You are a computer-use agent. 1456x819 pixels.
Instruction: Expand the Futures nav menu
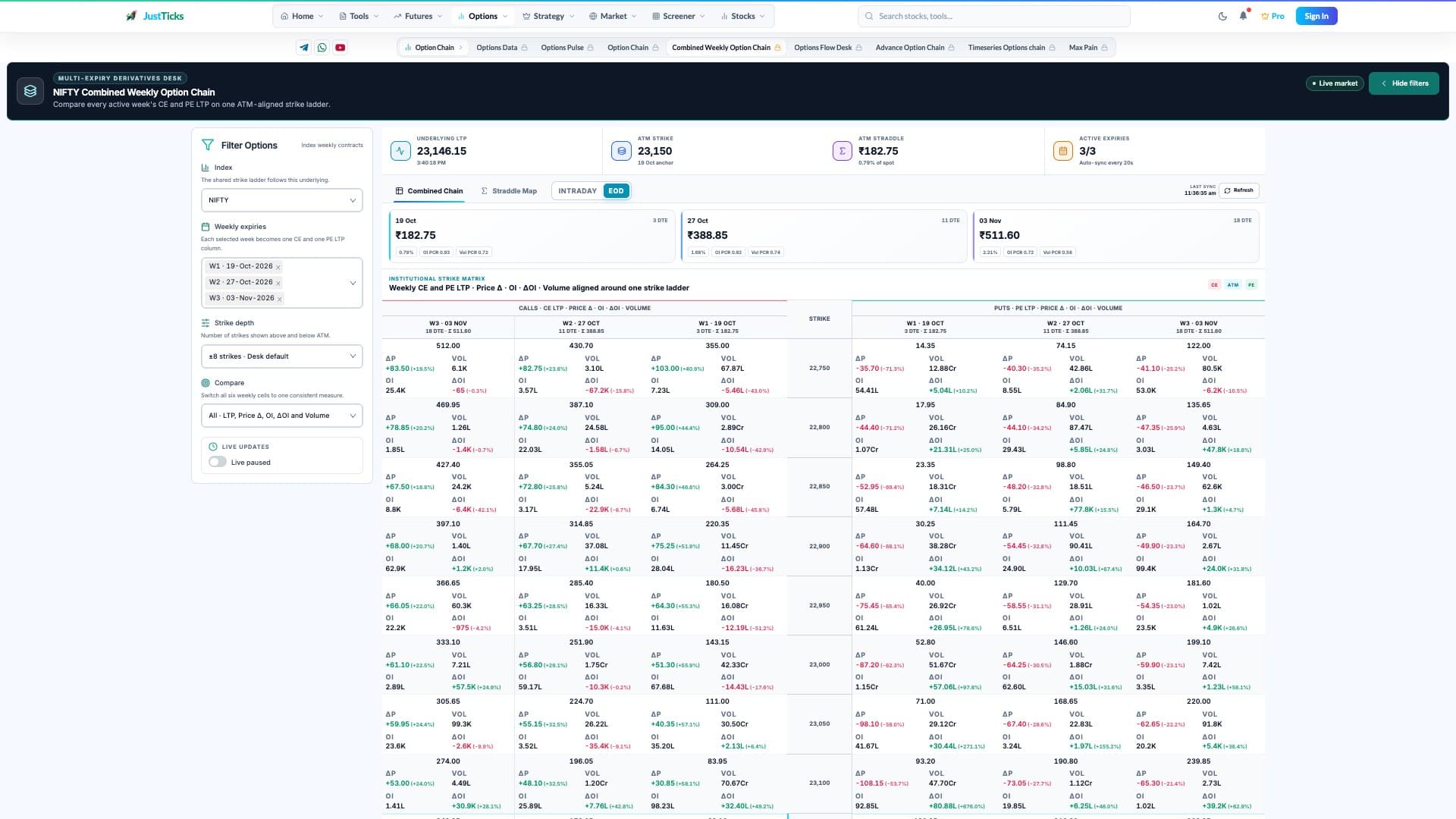pos(418,16)
